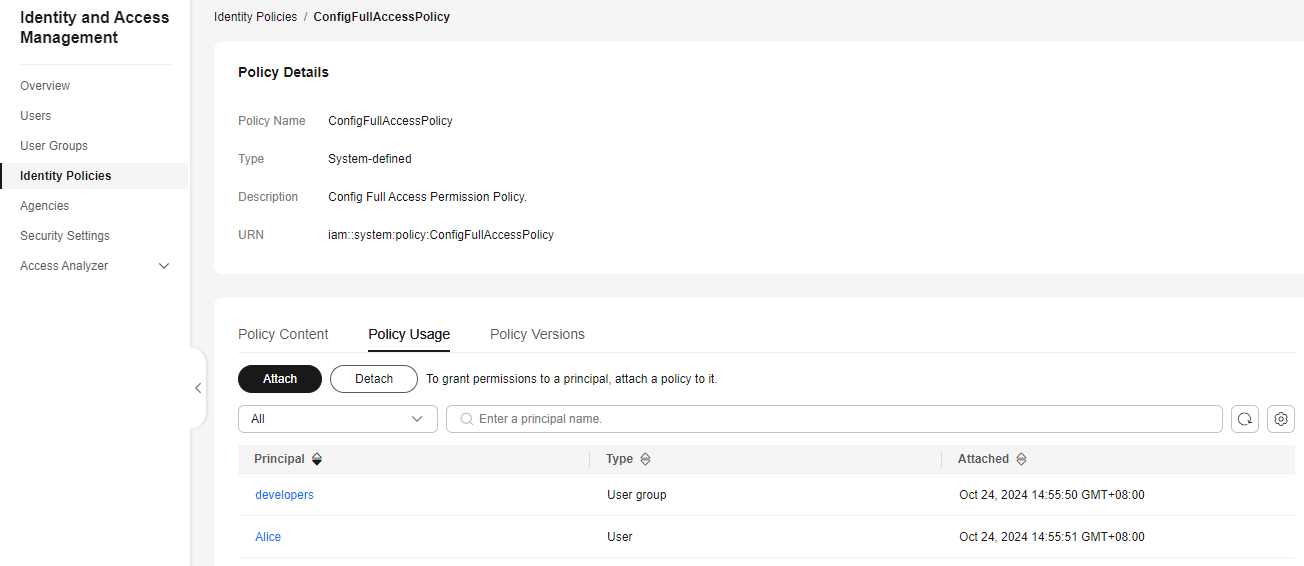Click the search magnifier icon
Screen dimensions: 1304x566
466,419
